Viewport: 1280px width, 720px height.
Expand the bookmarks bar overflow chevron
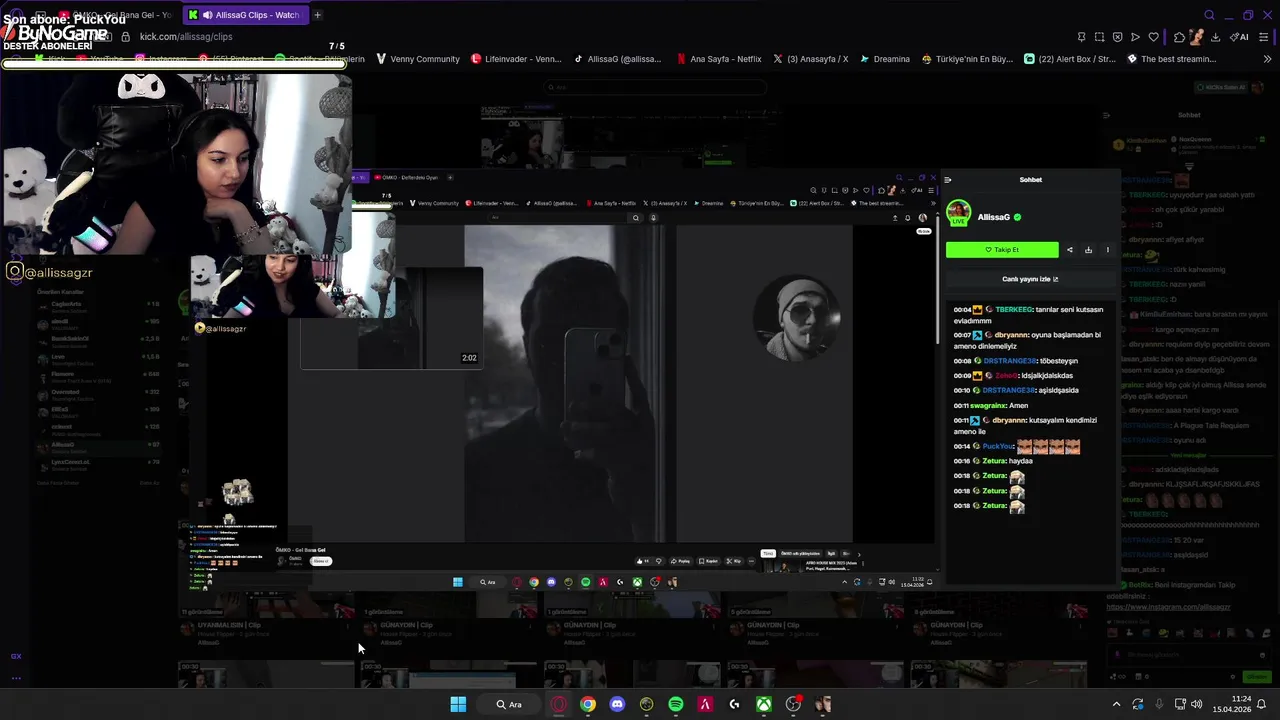click(x=1268, y=59)
